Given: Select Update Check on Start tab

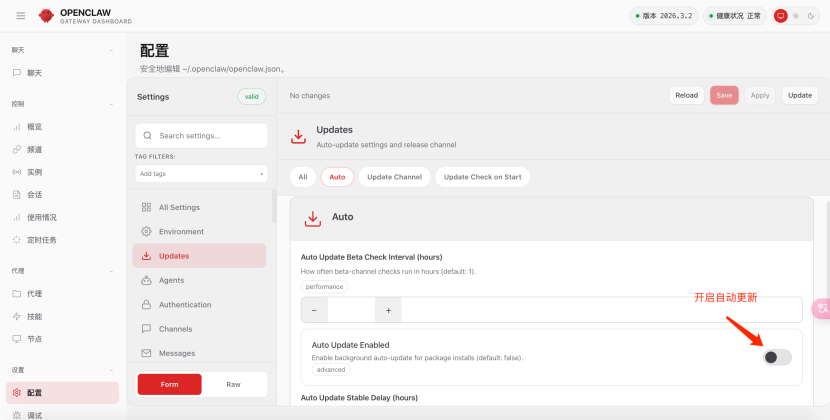Looking at the screenshot, I should pyautogui.click(x=482, y=177).
